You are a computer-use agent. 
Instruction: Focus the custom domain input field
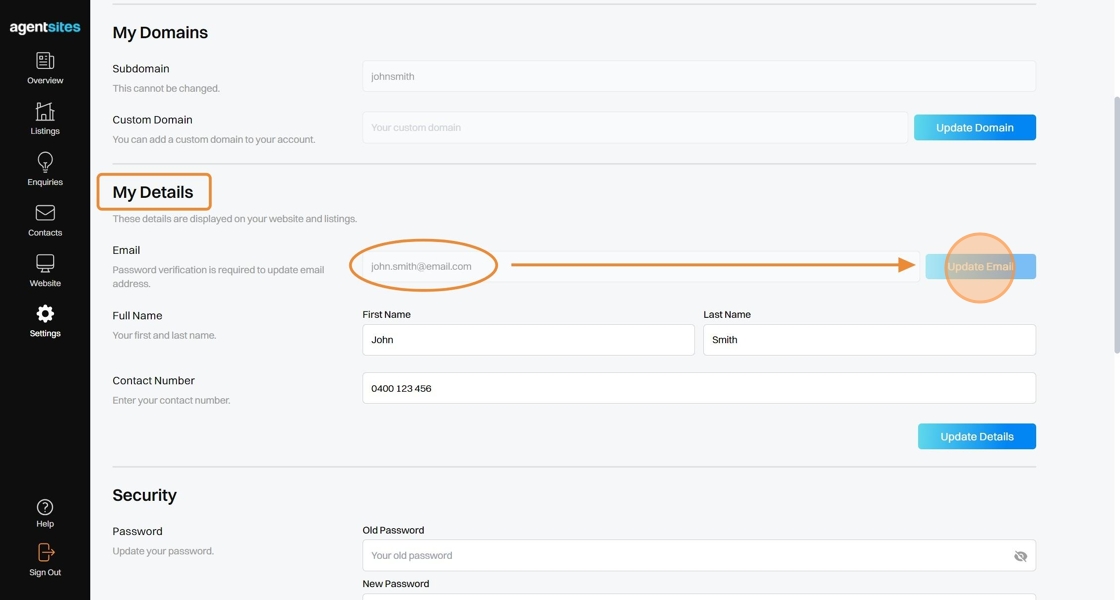pos(635,128)
